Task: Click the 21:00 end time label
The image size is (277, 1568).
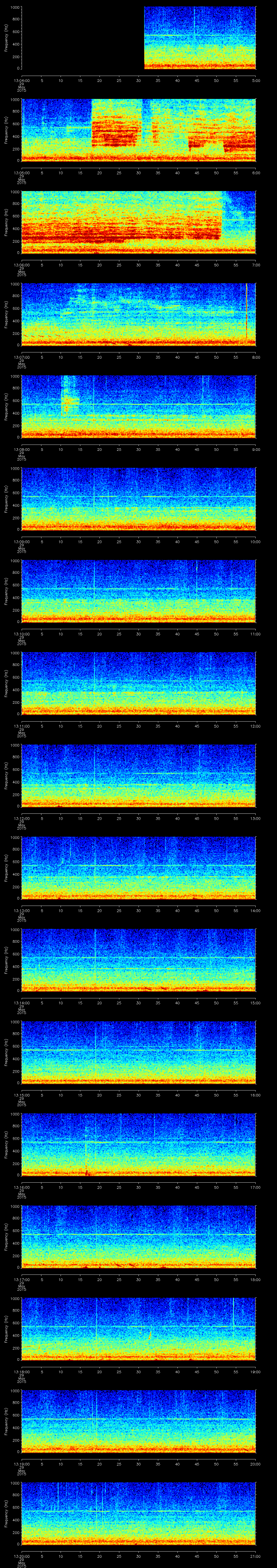Action: (256, 1556)
